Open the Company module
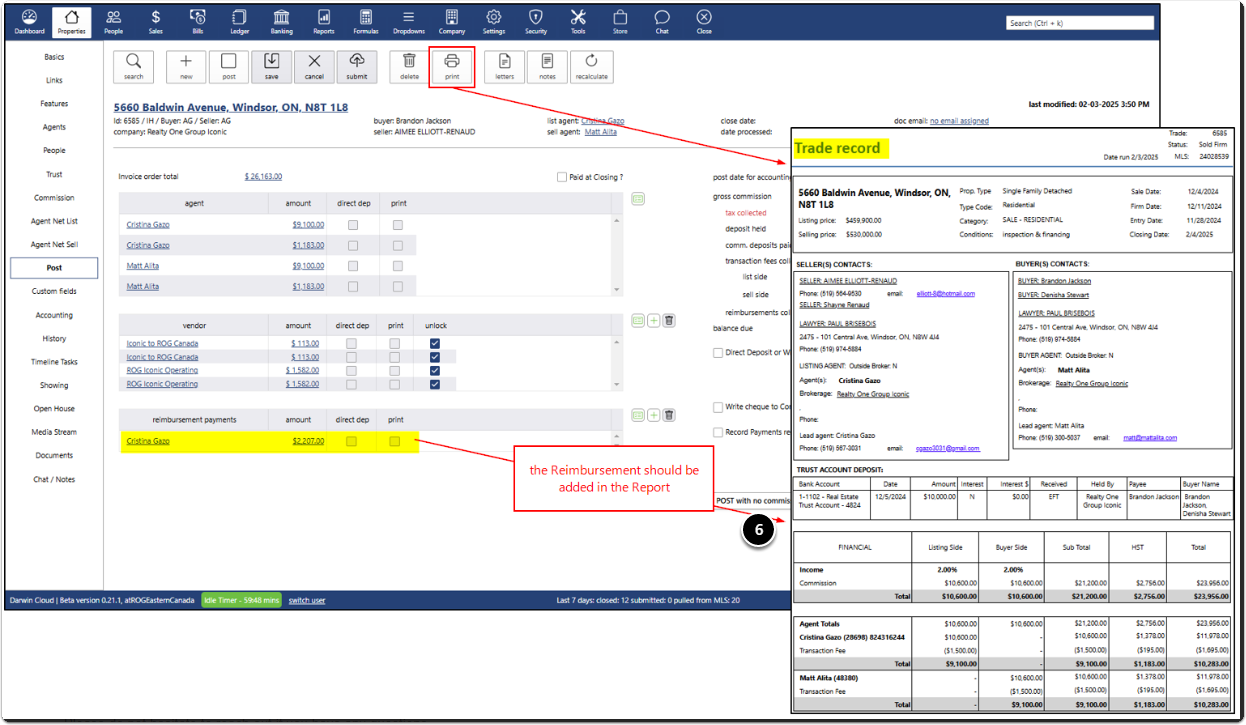The image size is (1246, 725). 452,22
